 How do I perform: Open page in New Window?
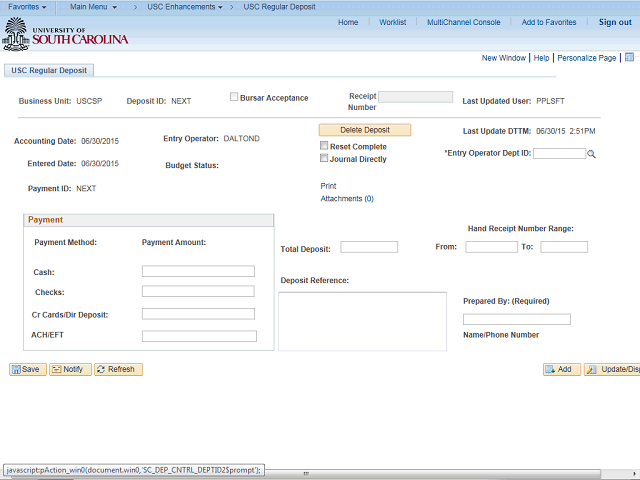tap(504, 58)
